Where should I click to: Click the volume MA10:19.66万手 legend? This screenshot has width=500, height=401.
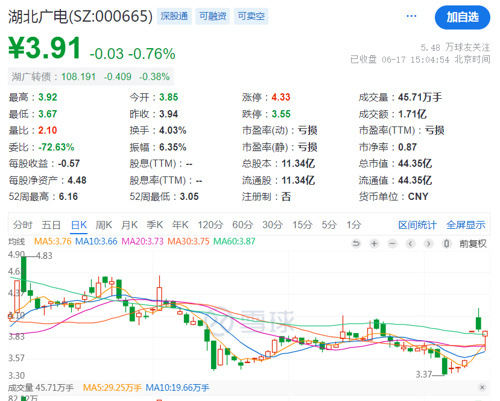click(x=177, y=388)
